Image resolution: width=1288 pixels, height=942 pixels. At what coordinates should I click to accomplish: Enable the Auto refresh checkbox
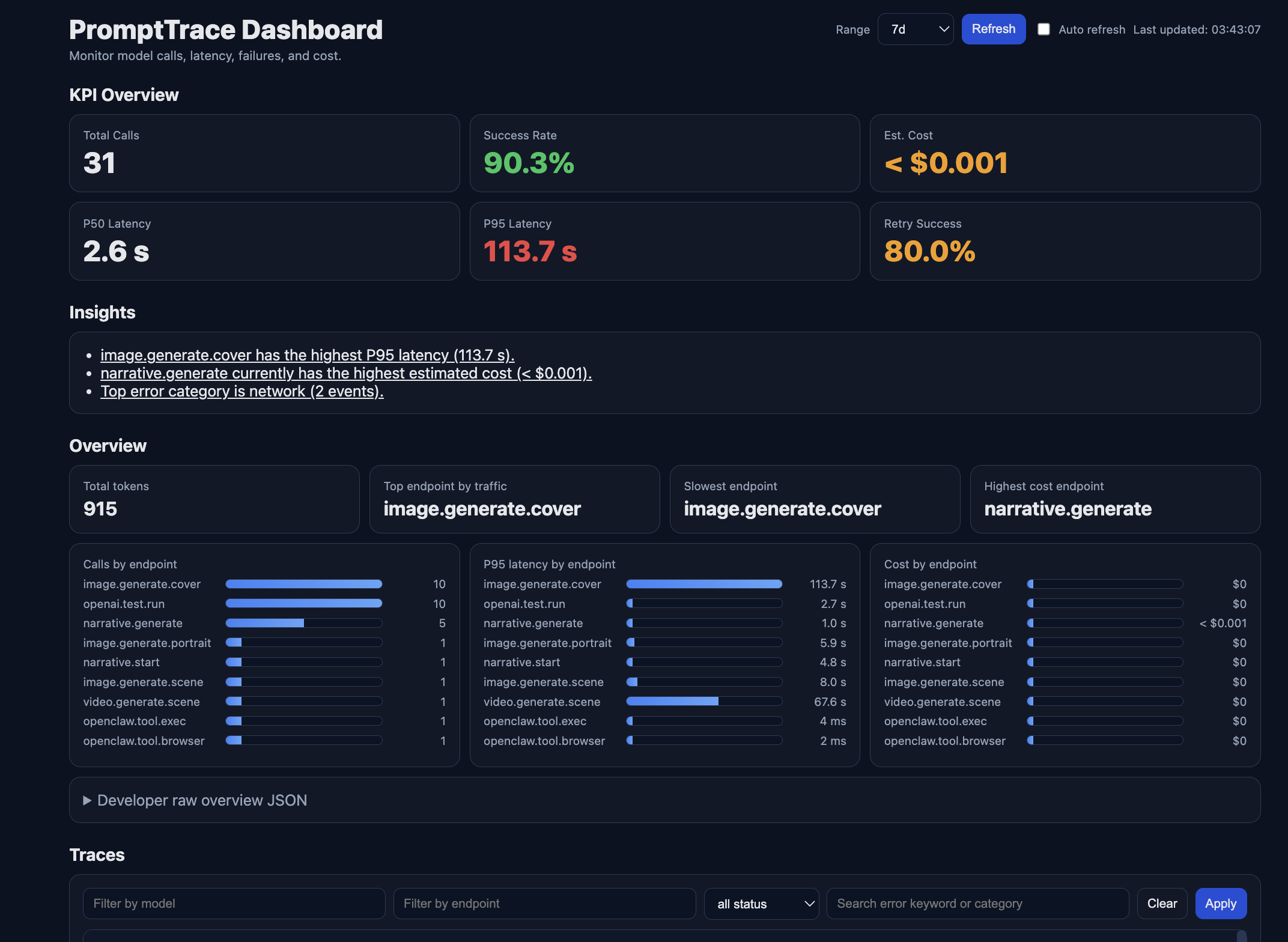1043,29
